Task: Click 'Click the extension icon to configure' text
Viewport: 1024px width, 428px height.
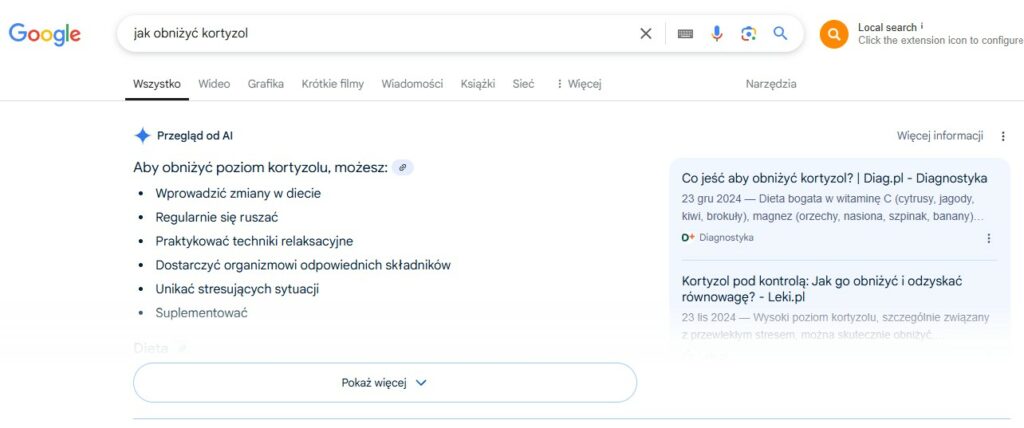Action: 940,41
